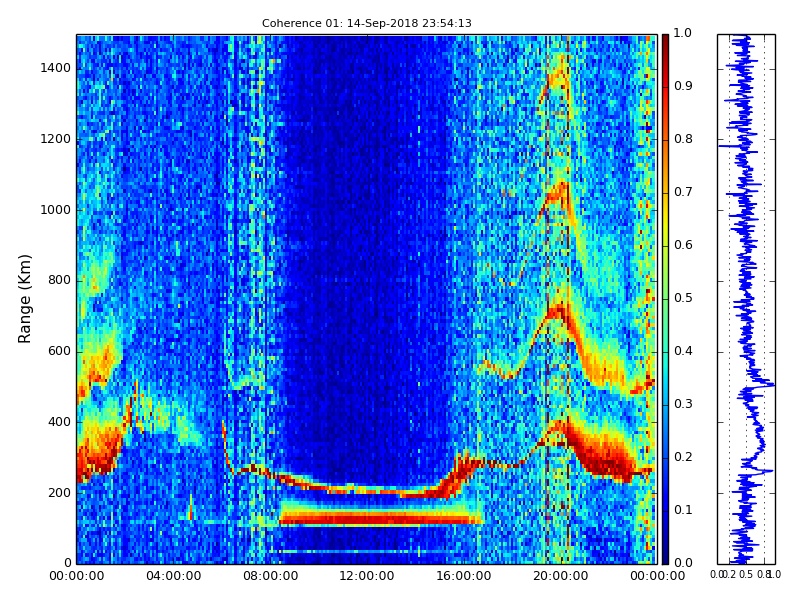
Task: Click the colorbar 0.1 label
Action: coord(683,510)
